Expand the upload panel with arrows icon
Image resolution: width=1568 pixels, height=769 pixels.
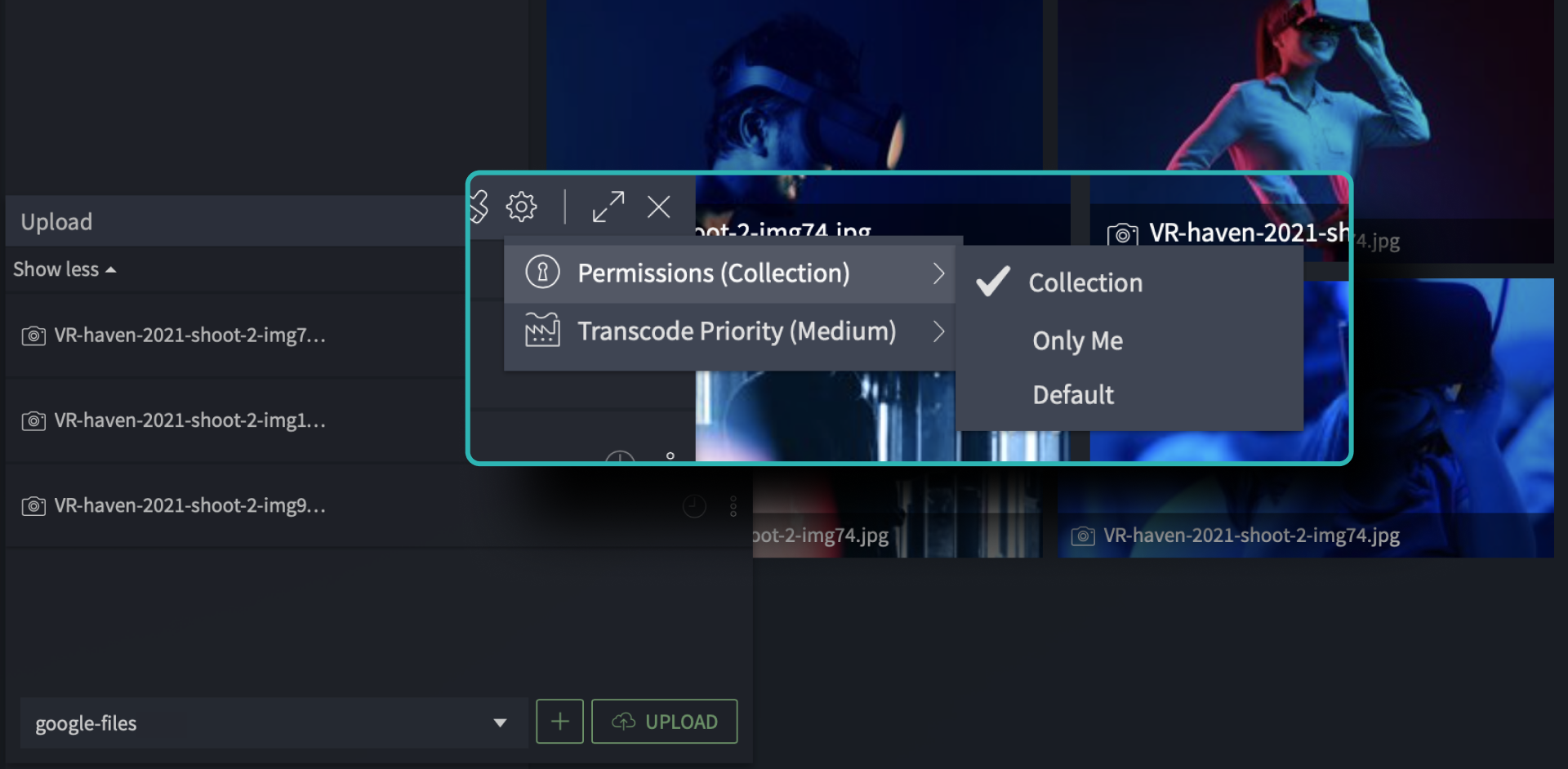pyautogui.click(x=608, y=207)
